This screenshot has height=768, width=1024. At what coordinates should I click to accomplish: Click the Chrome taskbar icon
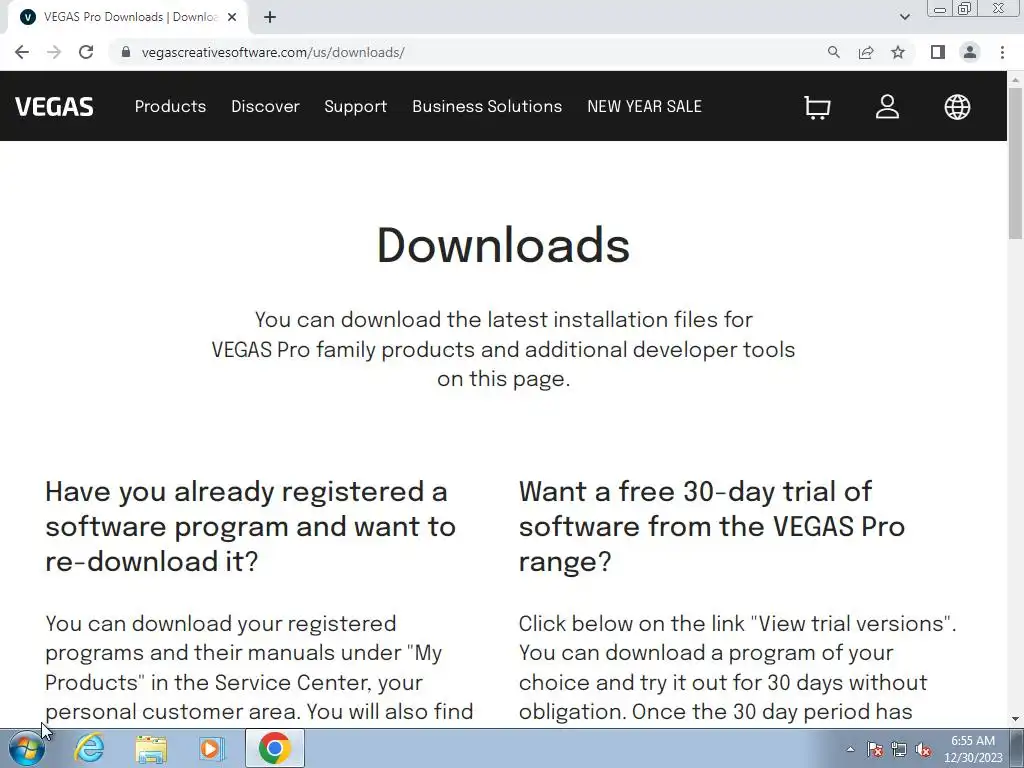click(275, 748)
